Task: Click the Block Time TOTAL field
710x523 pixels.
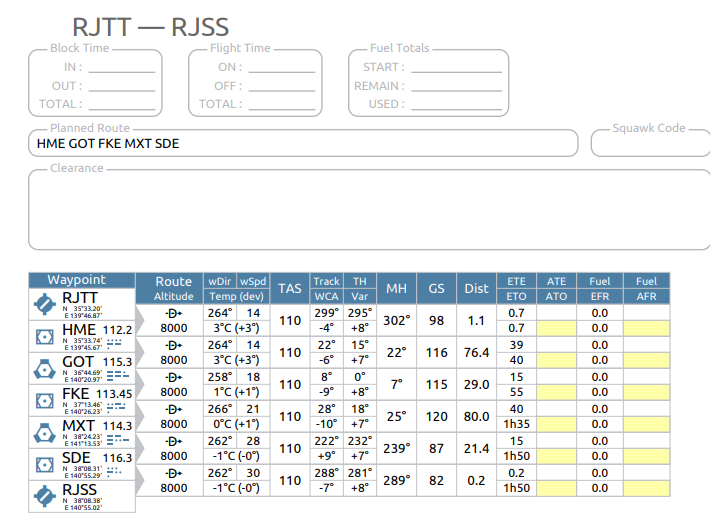Action: [x=122, y=104]
